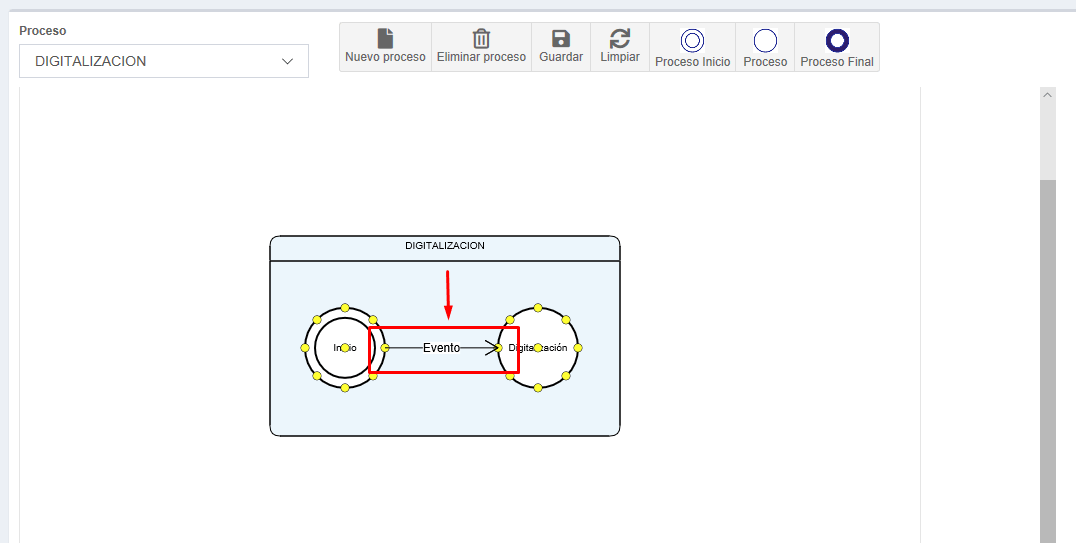Click the scrollbar up arrow
Image resolution: width=1076 pixels, height=543 pixels.
[x=1048, y=95]
